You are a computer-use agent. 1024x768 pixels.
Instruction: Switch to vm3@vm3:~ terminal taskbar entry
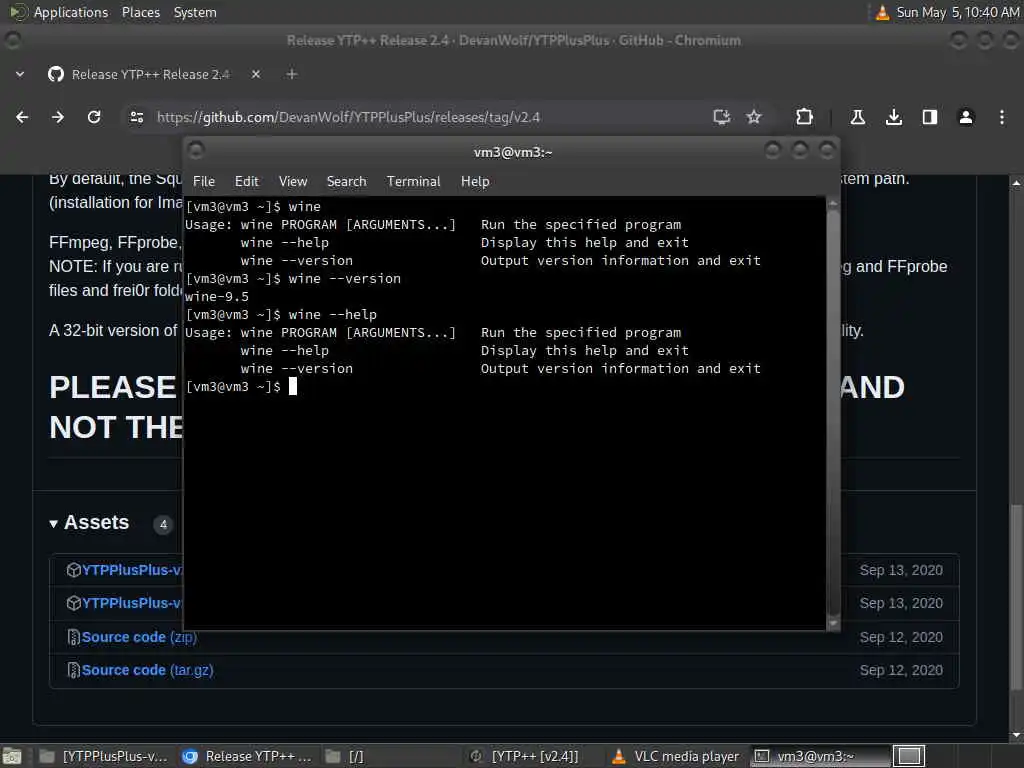[x=820, y=756]
